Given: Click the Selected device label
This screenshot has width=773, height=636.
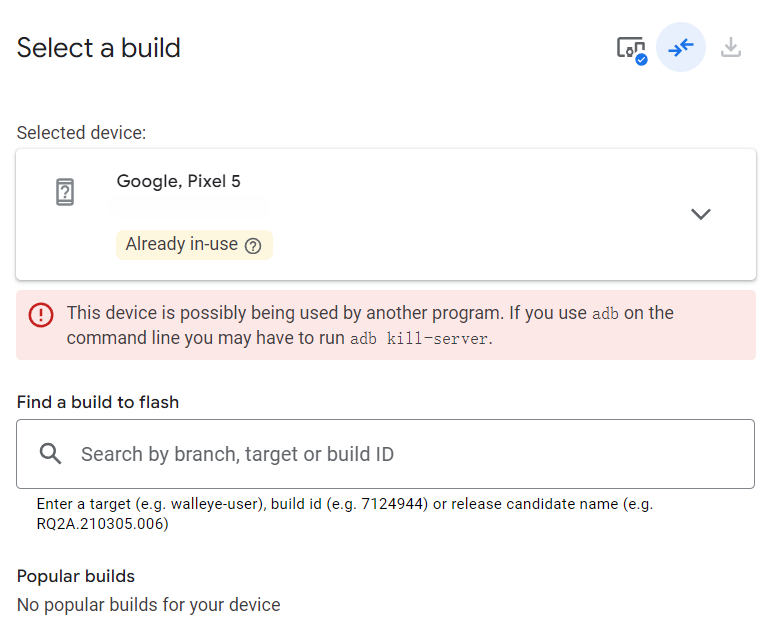Looking at the screenshot, I should [x=82, y=132].
